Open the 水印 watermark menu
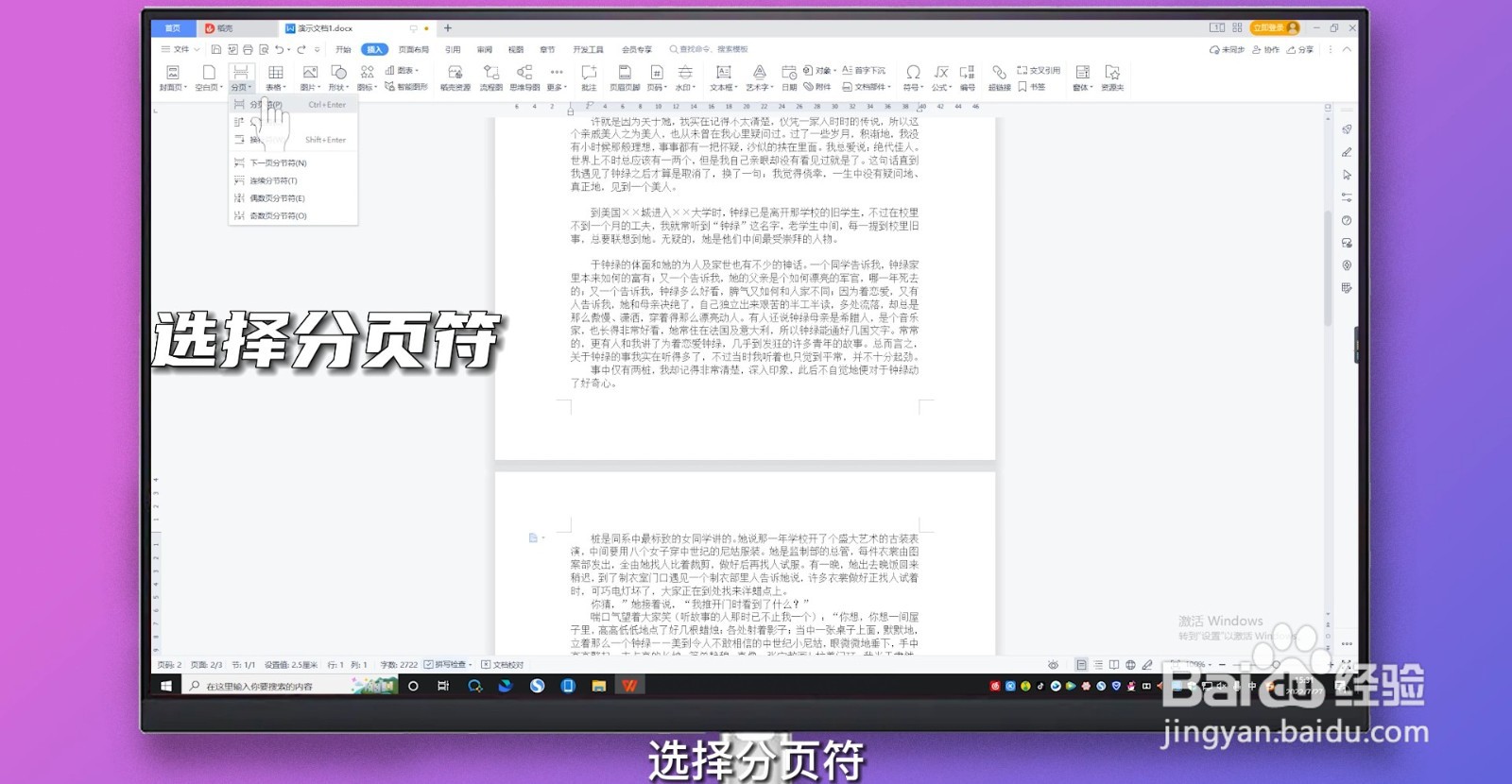Image resolution: width=1512 pixels, height=784 pixels. (685, 77)
